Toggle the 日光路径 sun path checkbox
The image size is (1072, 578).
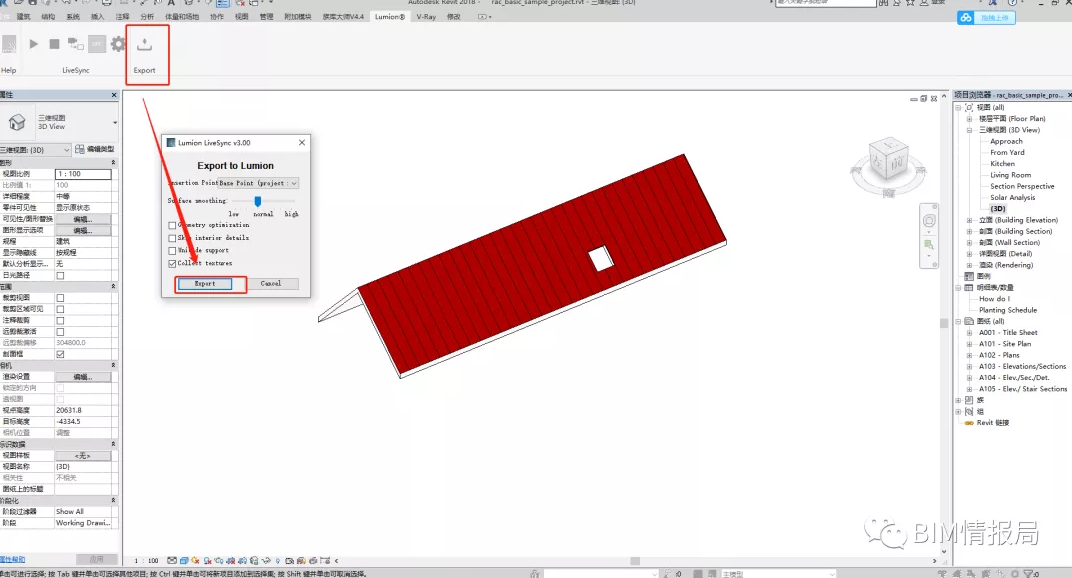coord(60,276)
